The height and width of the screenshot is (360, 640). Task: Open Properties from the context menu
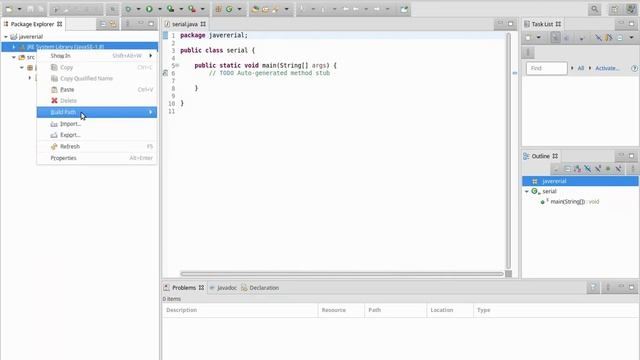pos(97,158)
